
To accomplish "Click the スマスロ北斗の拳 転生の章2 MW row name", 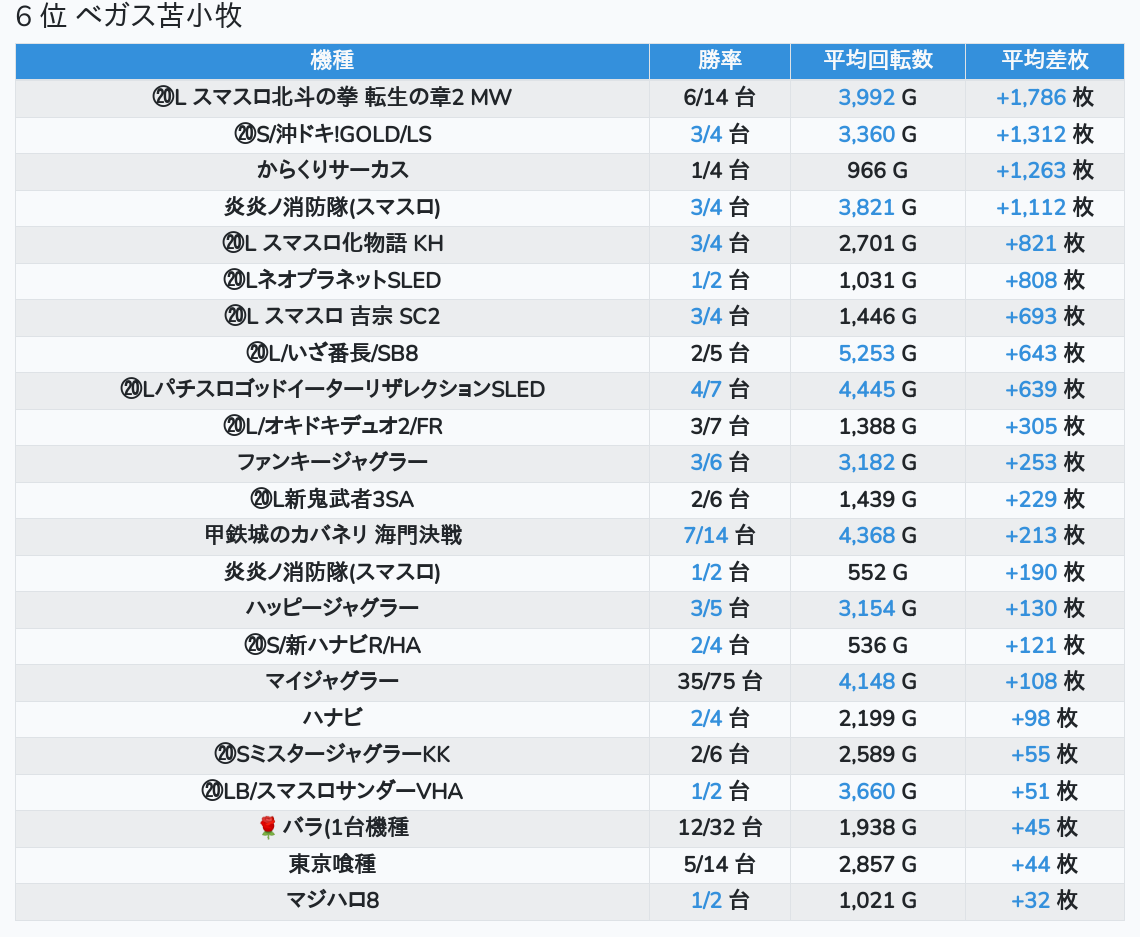I will click(x=332, y=98).
